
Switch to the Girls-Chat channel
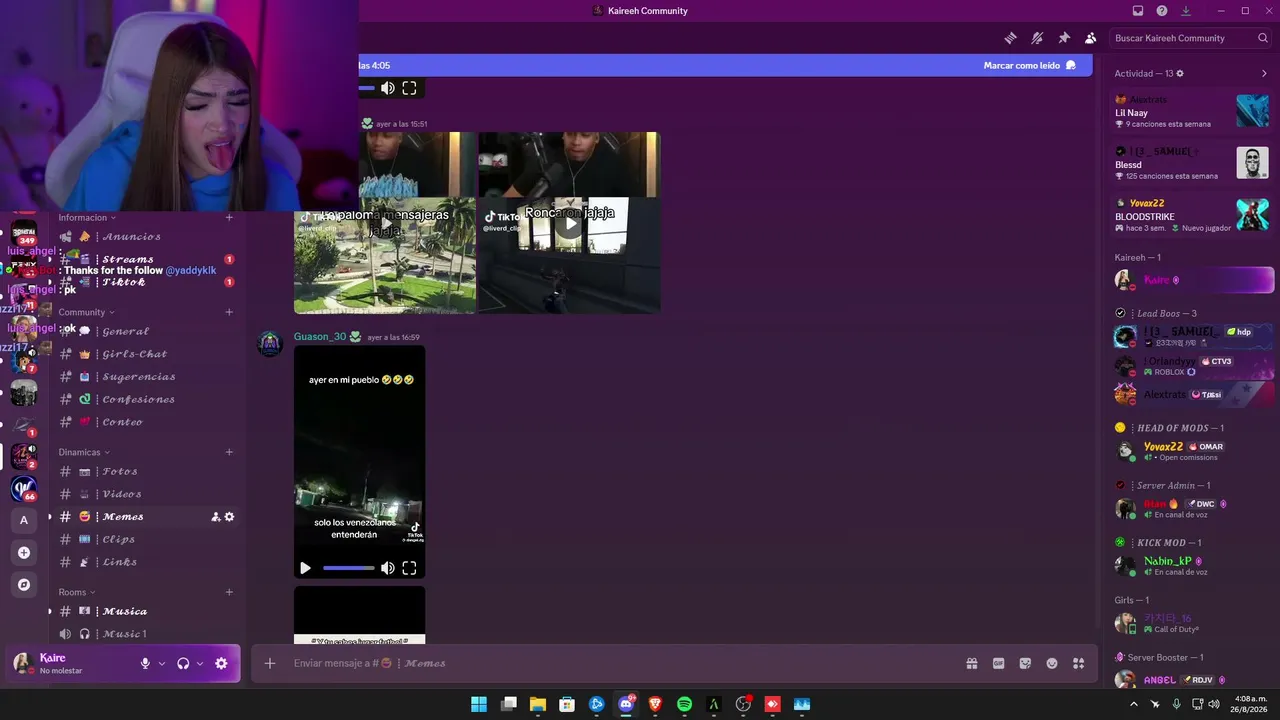[x=146, y=354]
